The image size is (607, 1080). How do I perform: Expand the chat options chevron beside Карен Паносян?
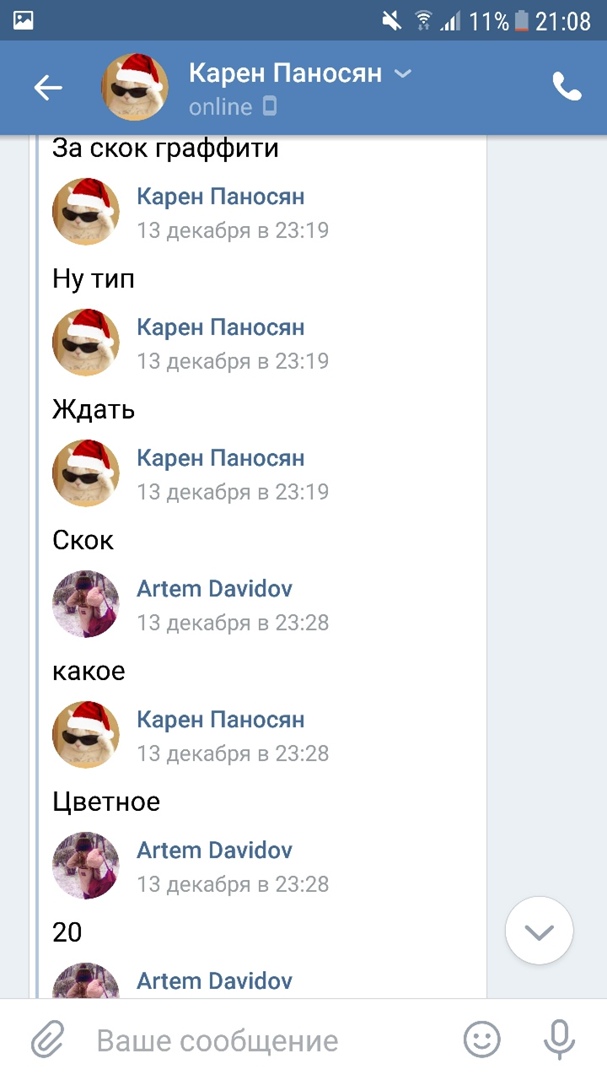[403, 73]
